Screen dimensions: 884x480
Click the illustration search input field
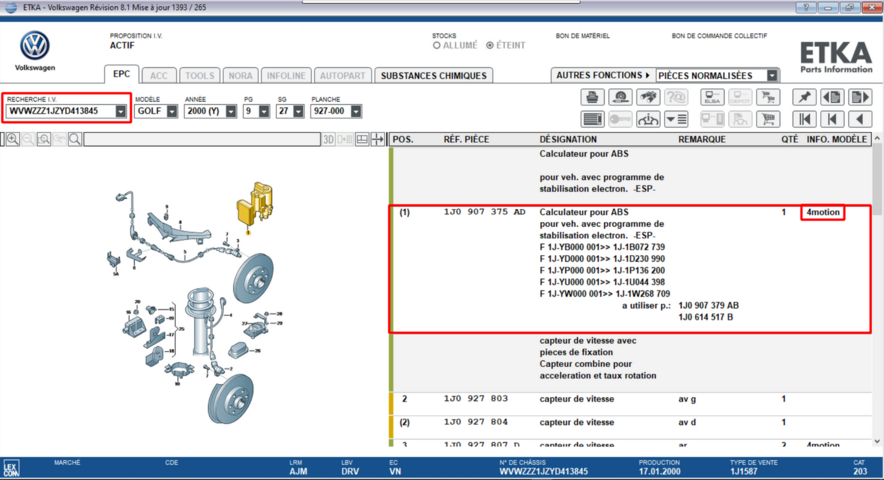202,139
